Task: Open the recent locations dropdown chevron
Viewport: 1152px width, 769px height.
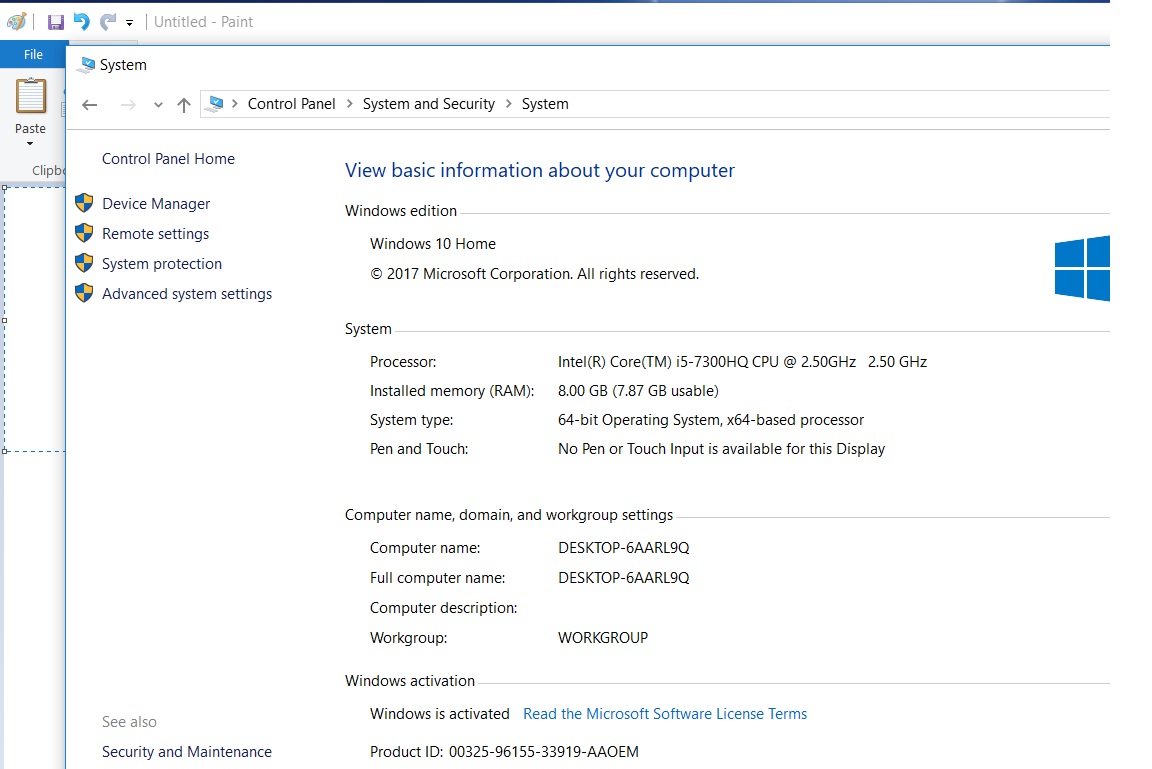Action: [x=158, y=105]
